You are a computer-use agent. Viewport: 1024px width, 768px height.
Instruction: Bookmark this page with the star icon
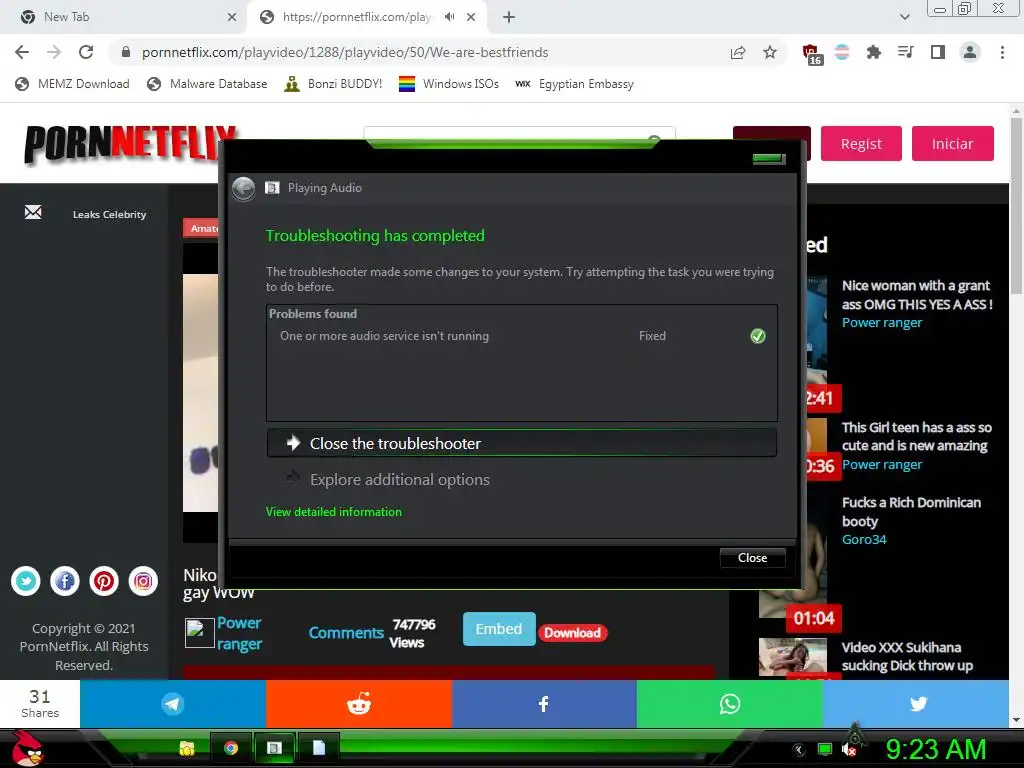click(770, 52)
